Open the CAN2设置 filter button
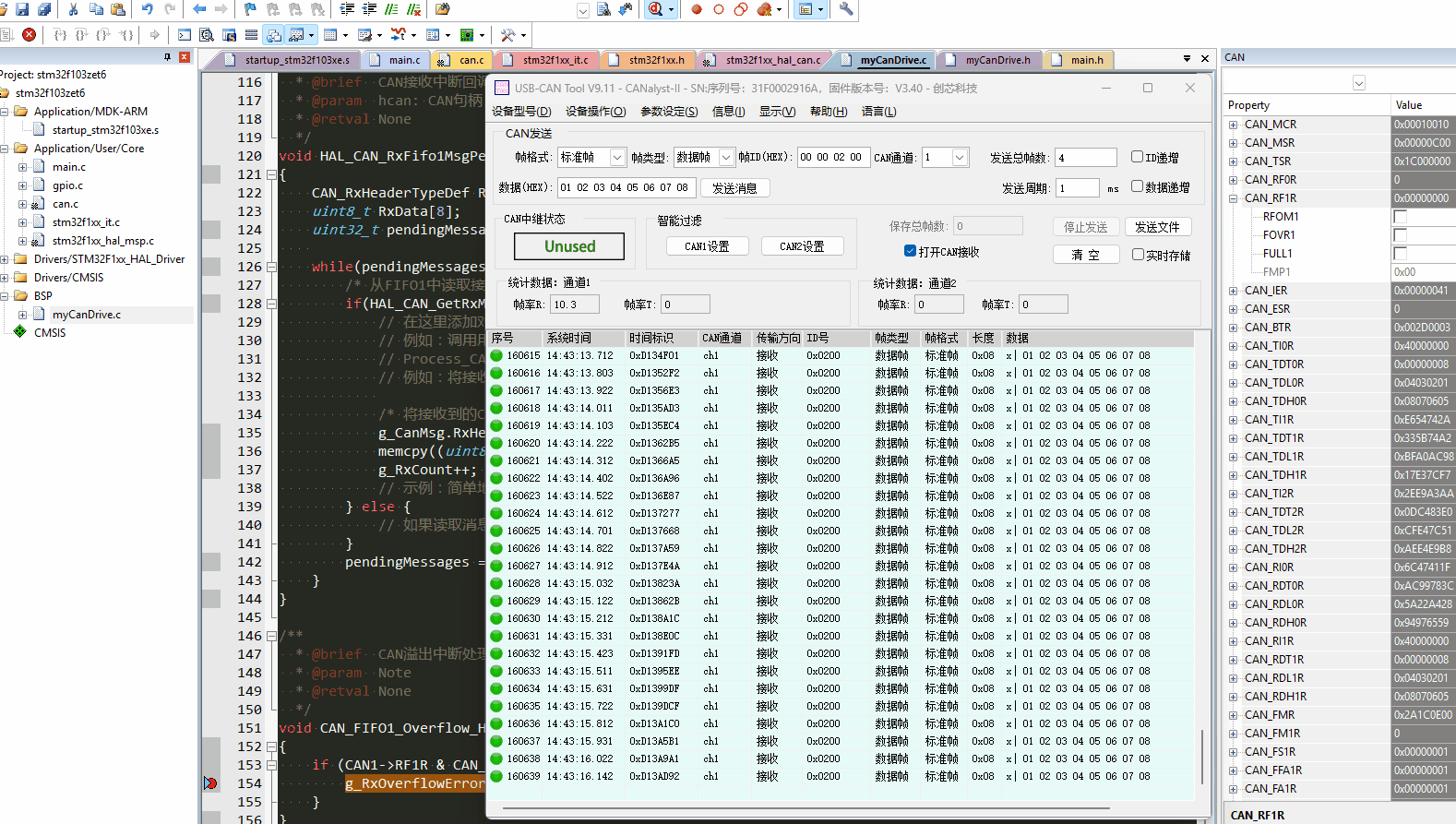The height and width of the screenshot is (824, 1456). point(802,246)
